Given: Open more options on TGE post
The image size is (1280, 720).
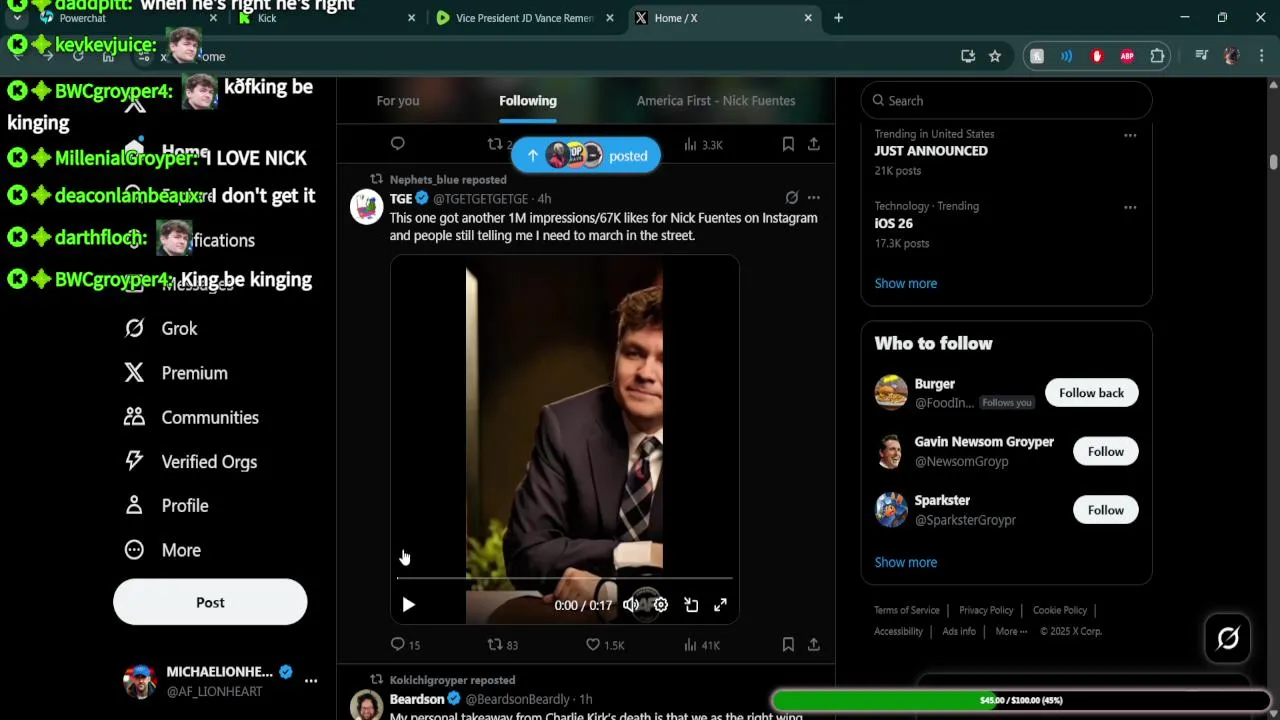Looking at the screenshot, I should click(x=814, y=198).
